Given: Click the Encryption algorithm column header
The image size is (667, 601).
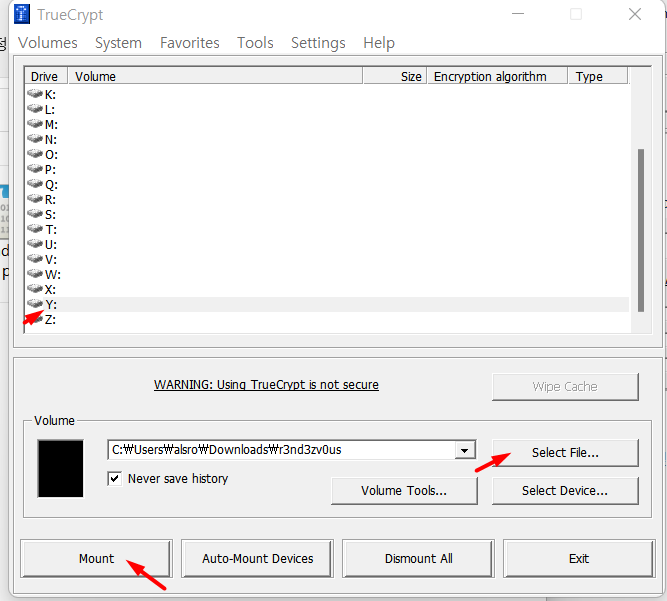Looking at the screenshot, I should (497, 77).
